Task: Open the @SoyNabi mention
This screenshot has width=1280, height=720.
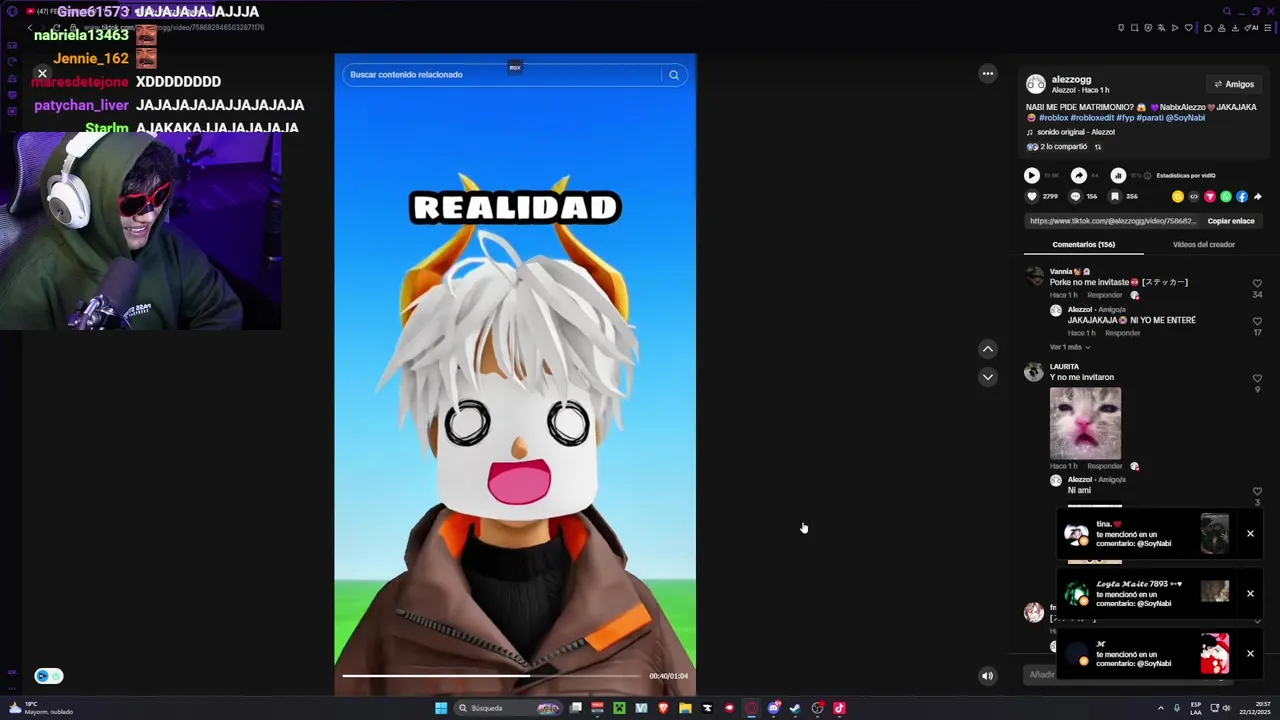Action: click(x=1184, y=118)
